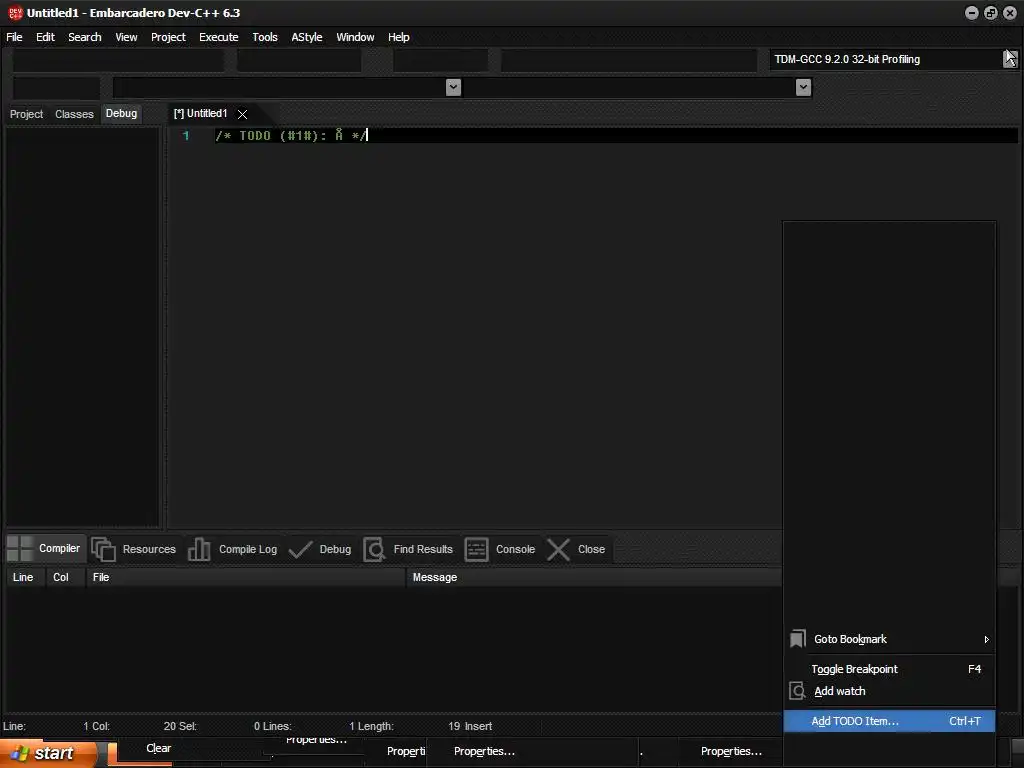Screen dimensions: 1024x768
Task: Open the Tools menu
Action: point(264,37)
